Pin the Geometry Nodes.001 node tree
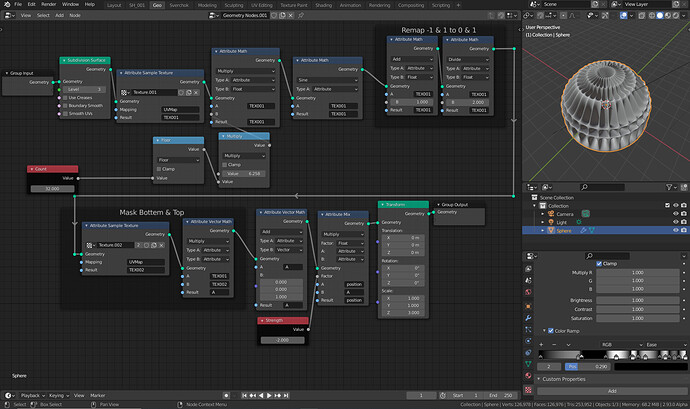This screenshot has width=690, height=409. [x=301, y=15]
